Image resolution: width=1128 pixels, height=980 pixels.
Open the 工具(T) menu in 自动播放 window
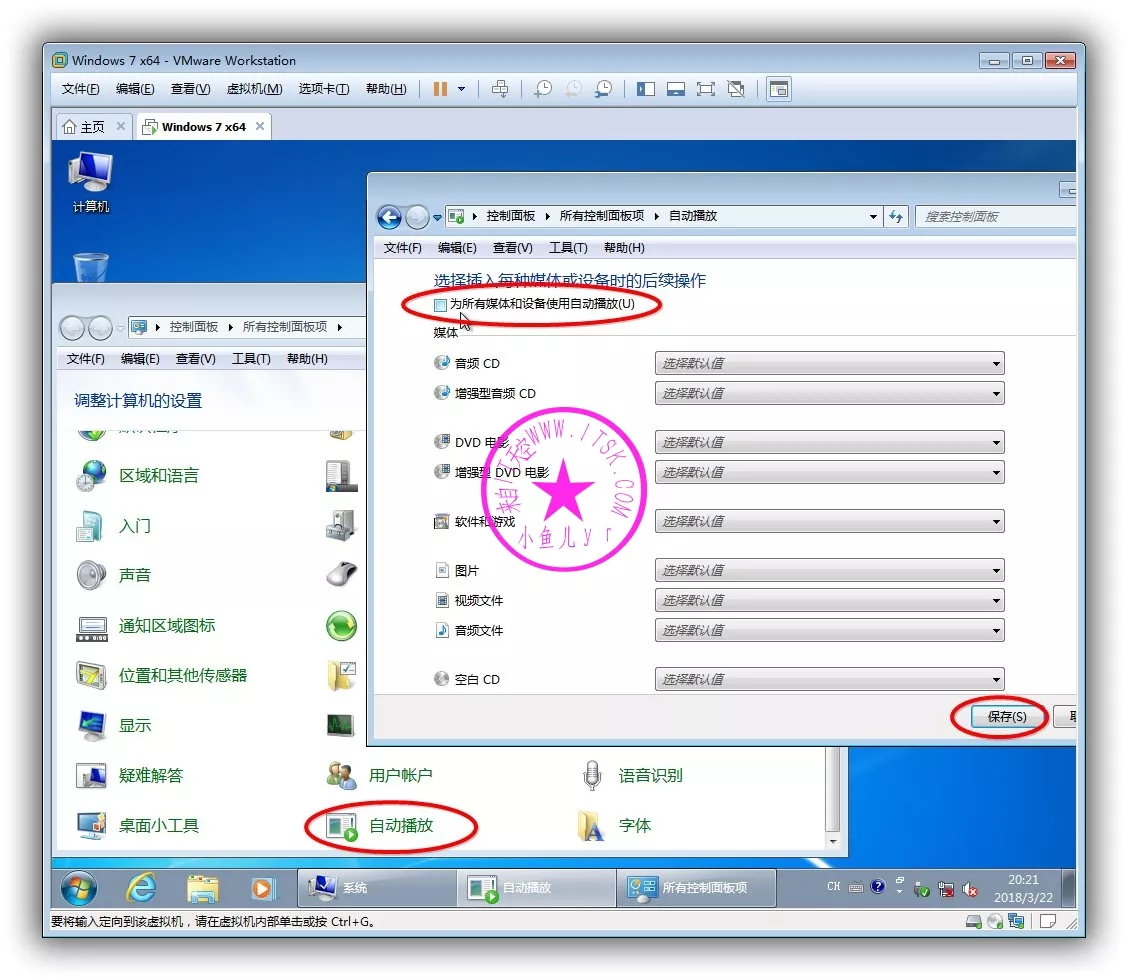point(567,248)
